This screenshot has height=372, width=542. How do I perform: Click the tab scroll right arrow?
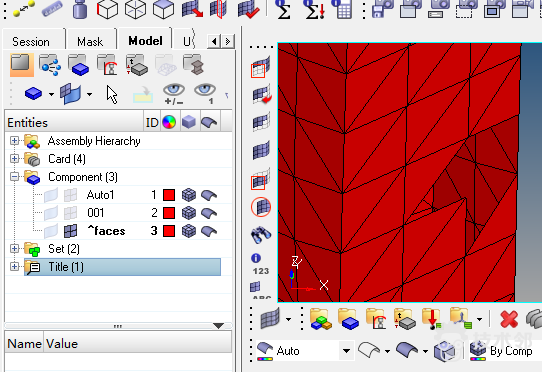228,41
